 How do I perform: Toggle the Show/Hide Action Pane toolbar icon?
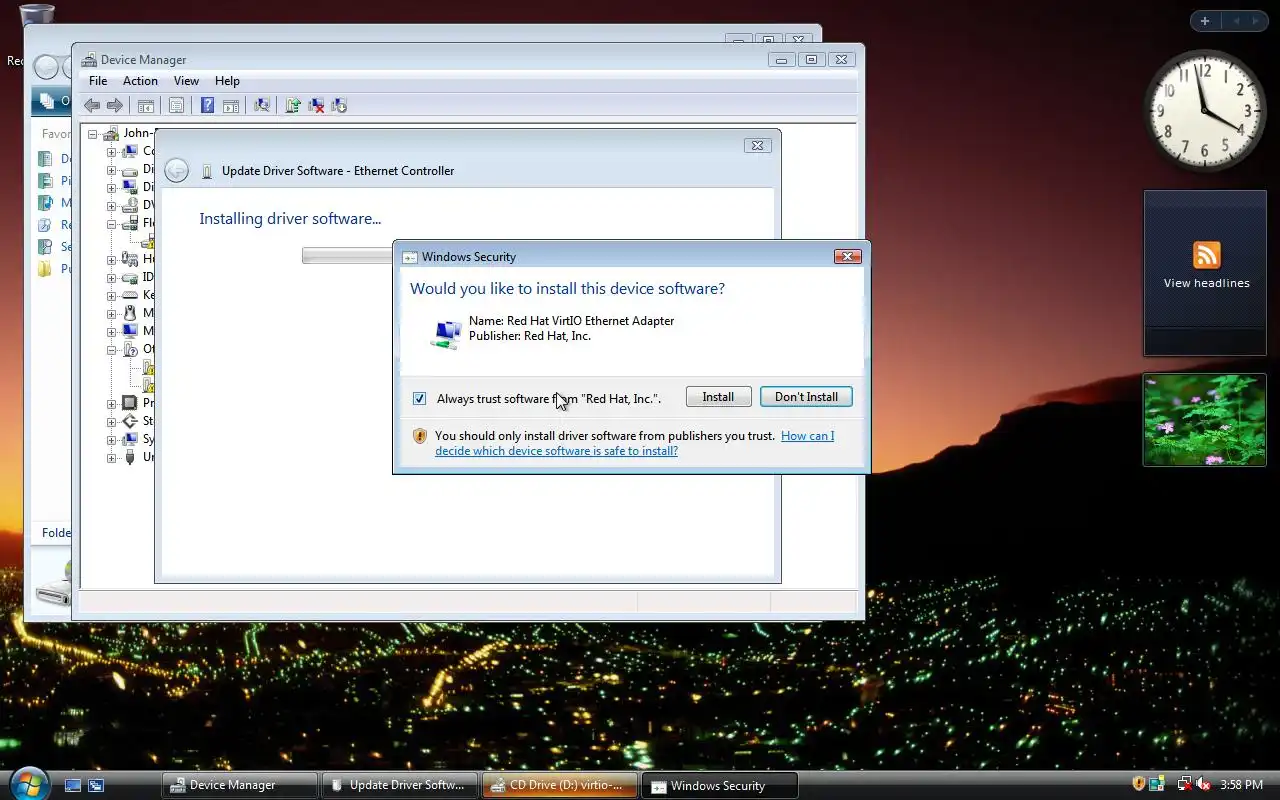(x=231, y=105)
